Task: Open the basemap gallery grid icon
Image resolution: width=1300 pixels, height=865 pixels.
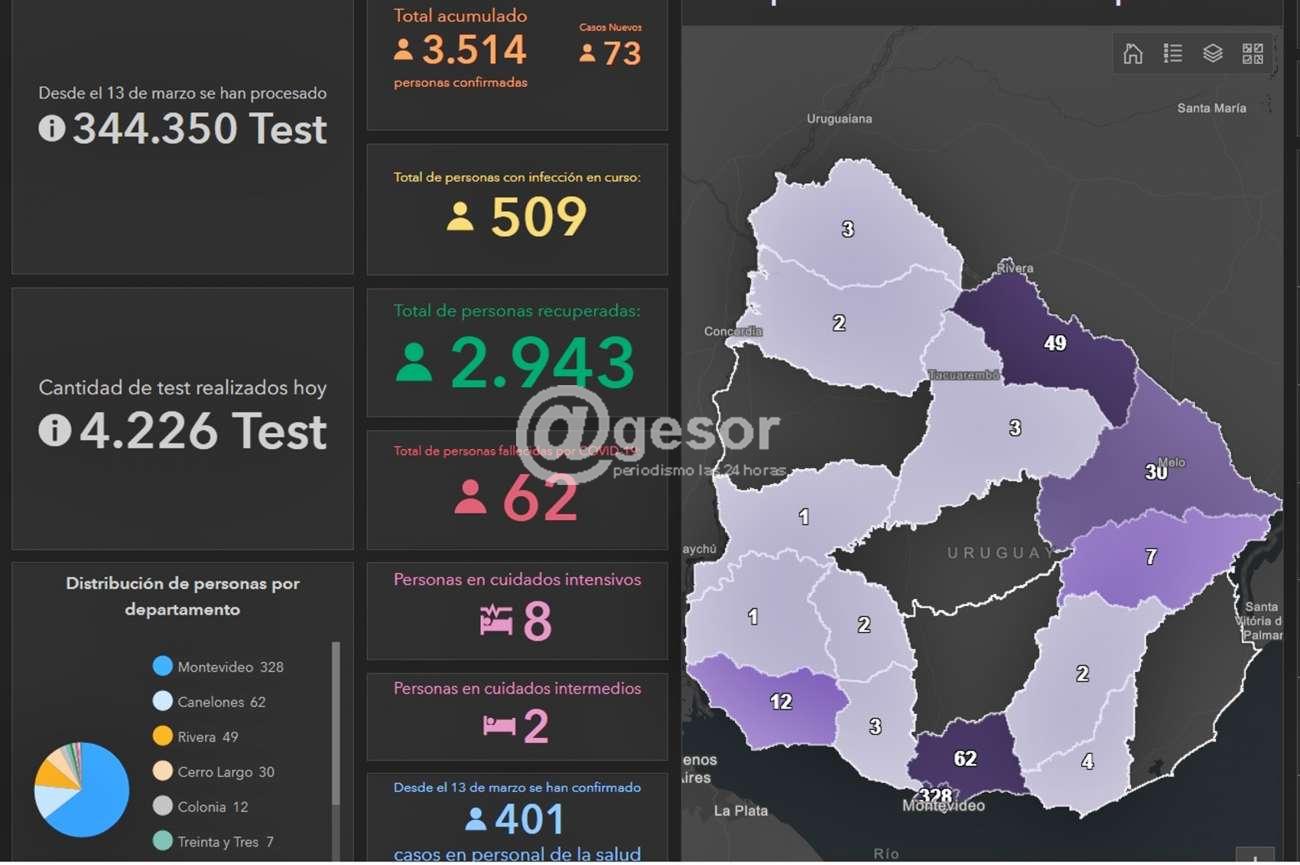Action: [1252, 54]
